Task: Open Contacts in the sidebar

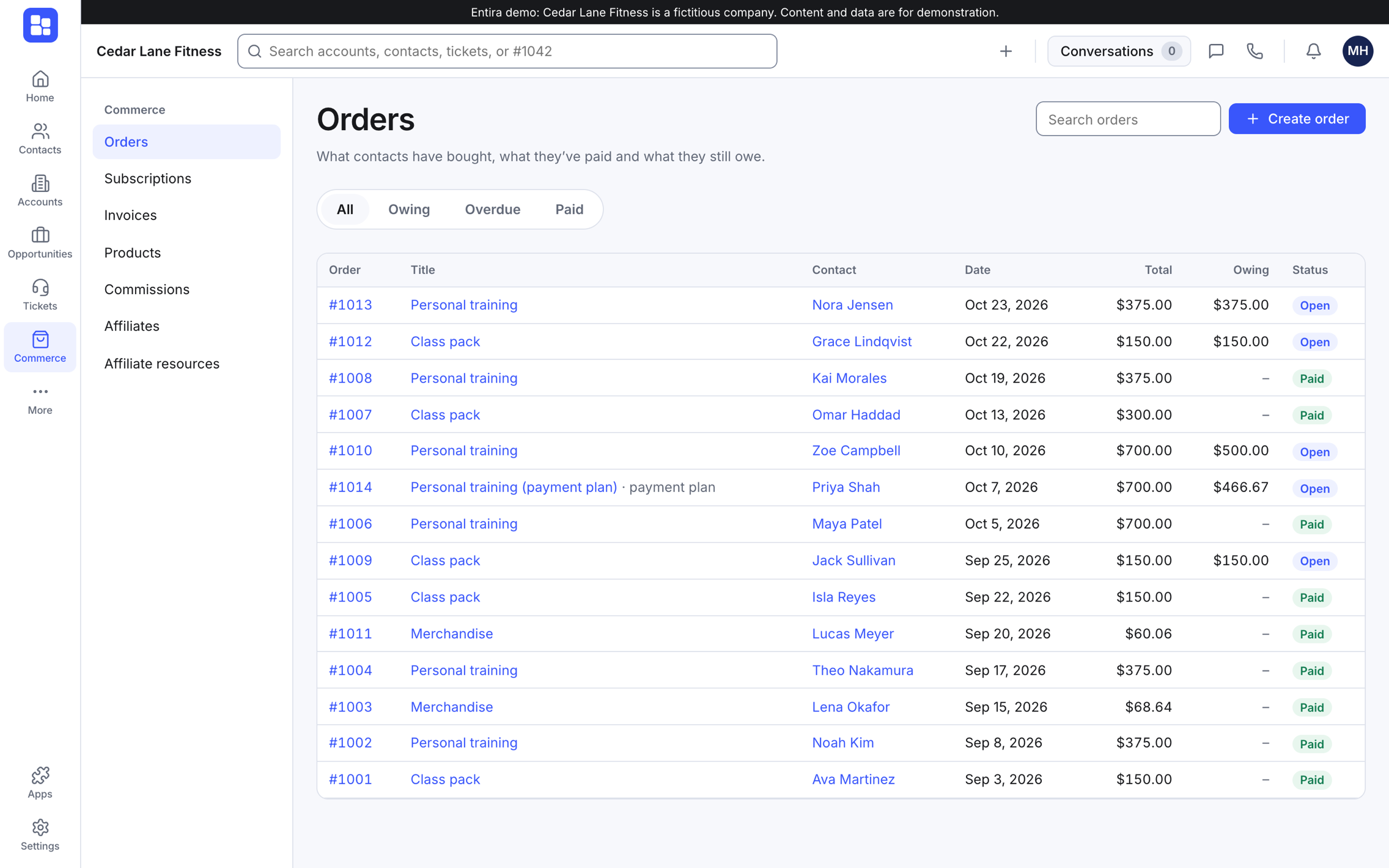Action: pos(40,139)
